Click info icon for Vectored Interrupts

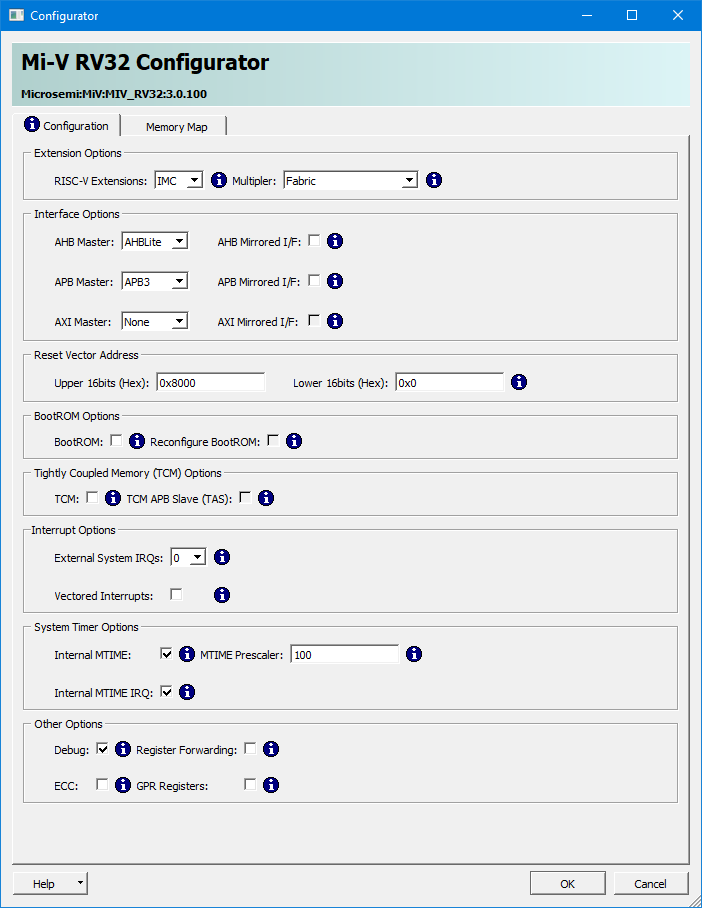tap(222, 595)
